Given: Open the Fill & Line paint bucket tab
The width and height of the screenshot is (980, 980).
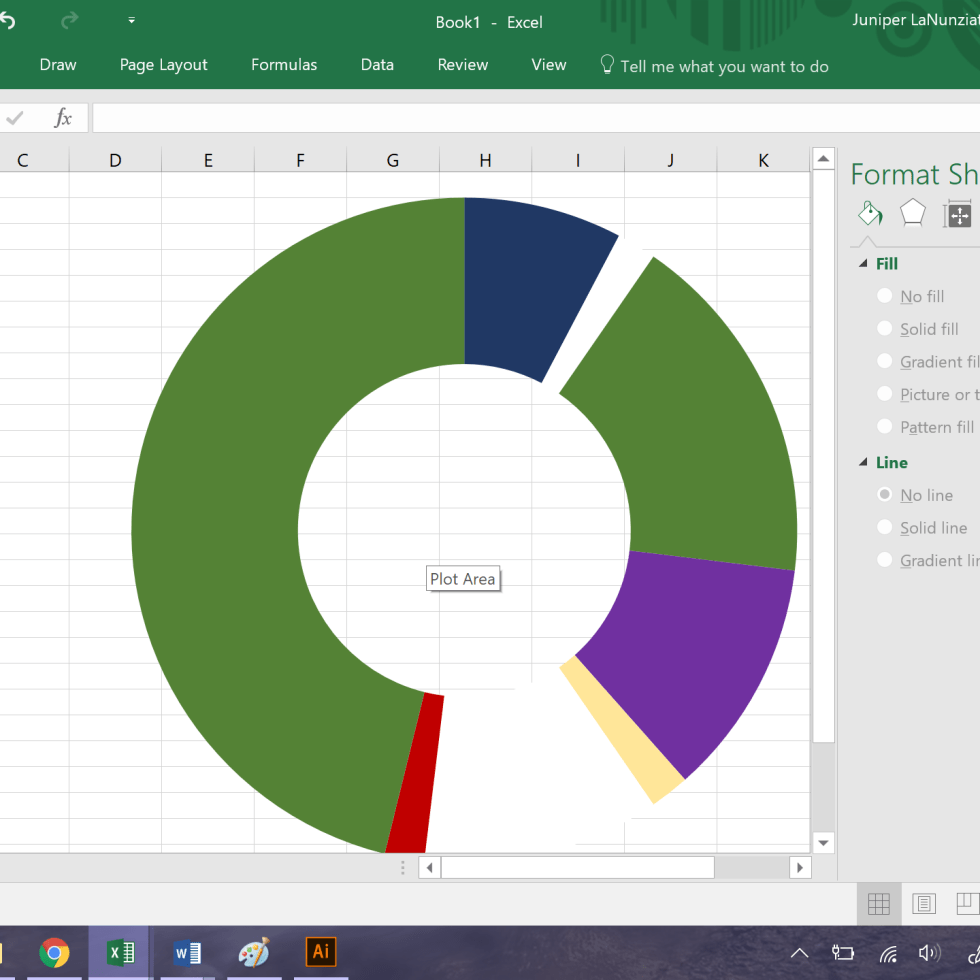Looking at the screenshot, I should pos(870,213).
